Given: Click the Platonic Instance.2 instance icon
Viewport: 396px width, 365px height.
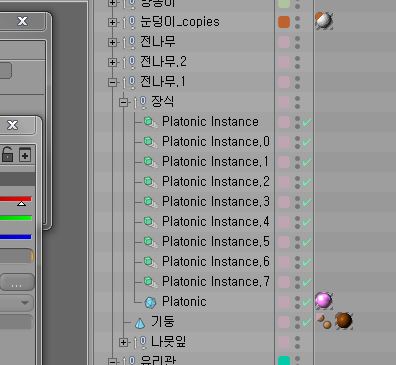Looking at the screenshot, I should pyautogui.click(x=150, y=182).
